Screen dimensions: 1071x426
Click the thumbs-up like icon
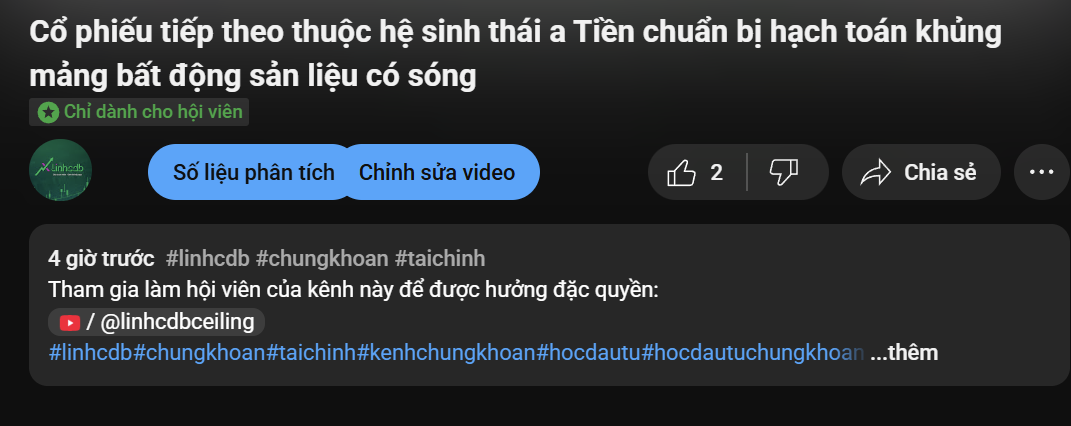pyautogui.click(x=681, y=173)
